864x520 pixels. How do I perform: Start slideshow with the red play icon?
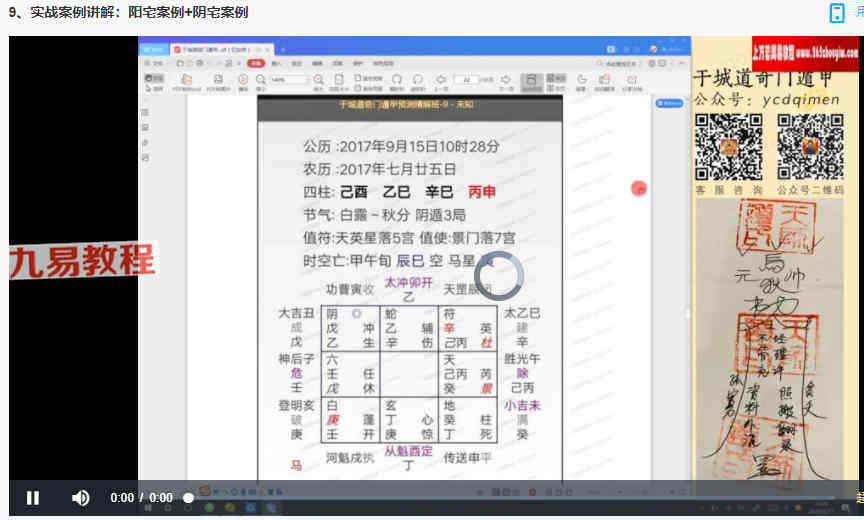[x=243, y=79]
